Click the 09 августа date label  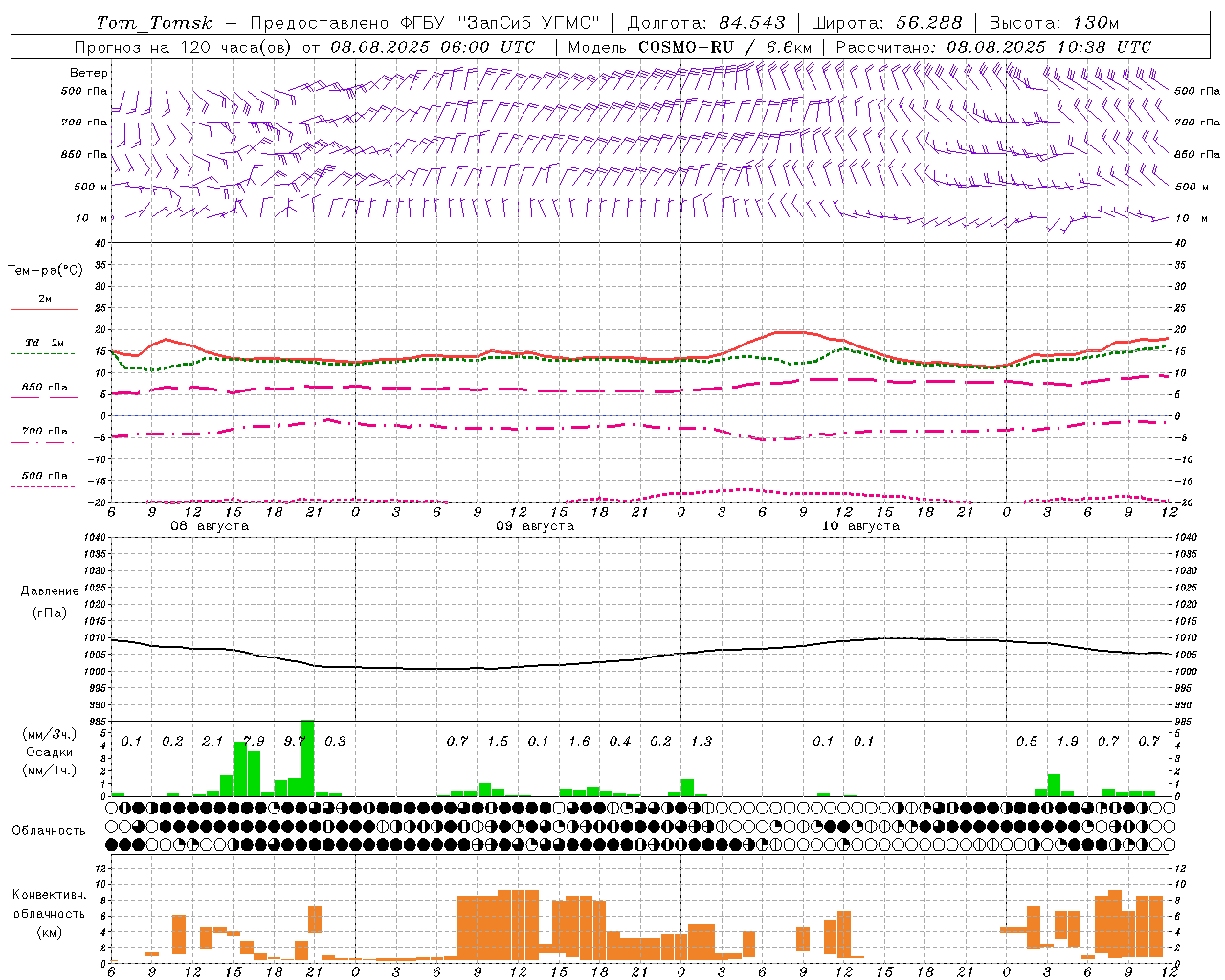point(535,526)
